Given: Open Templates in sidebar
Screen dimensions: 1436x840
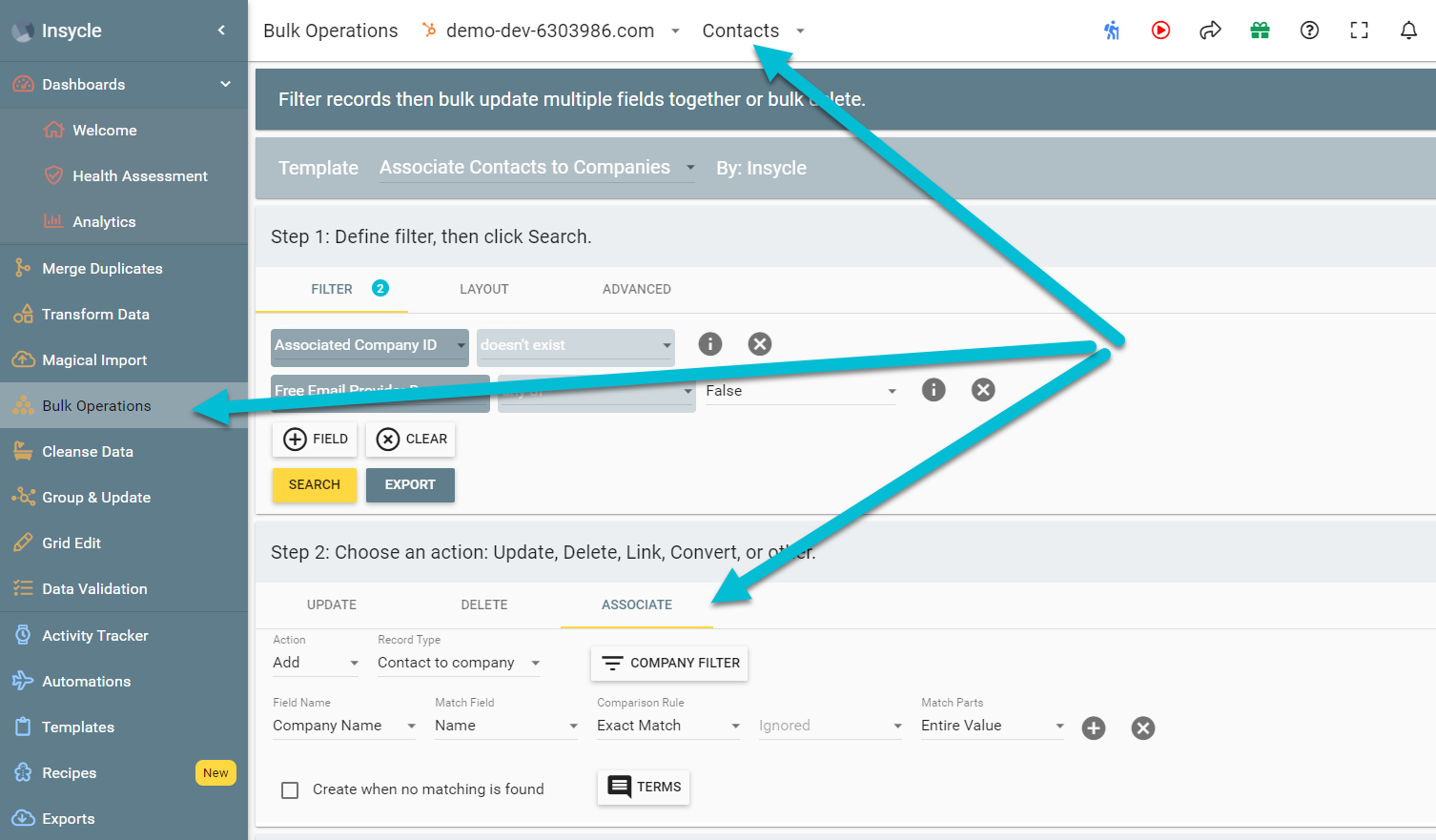Looking at the screenshot, I should coord(124,727).
